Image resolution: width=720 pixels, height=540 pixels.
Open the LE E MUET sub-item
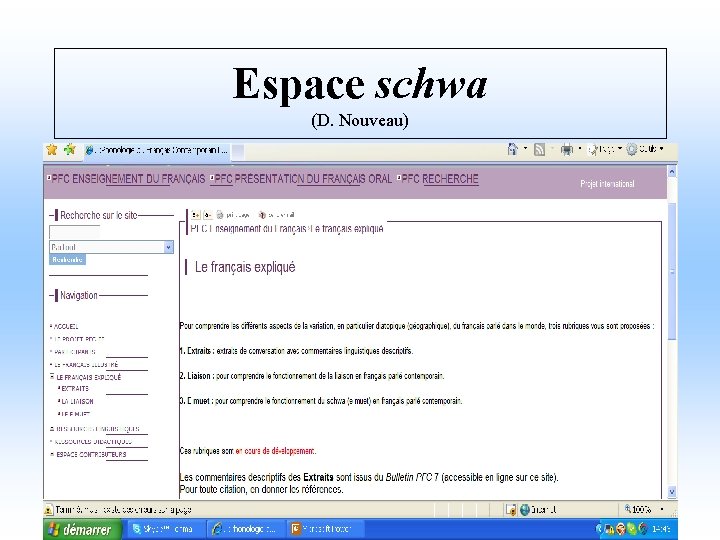[x=74, y=414]
